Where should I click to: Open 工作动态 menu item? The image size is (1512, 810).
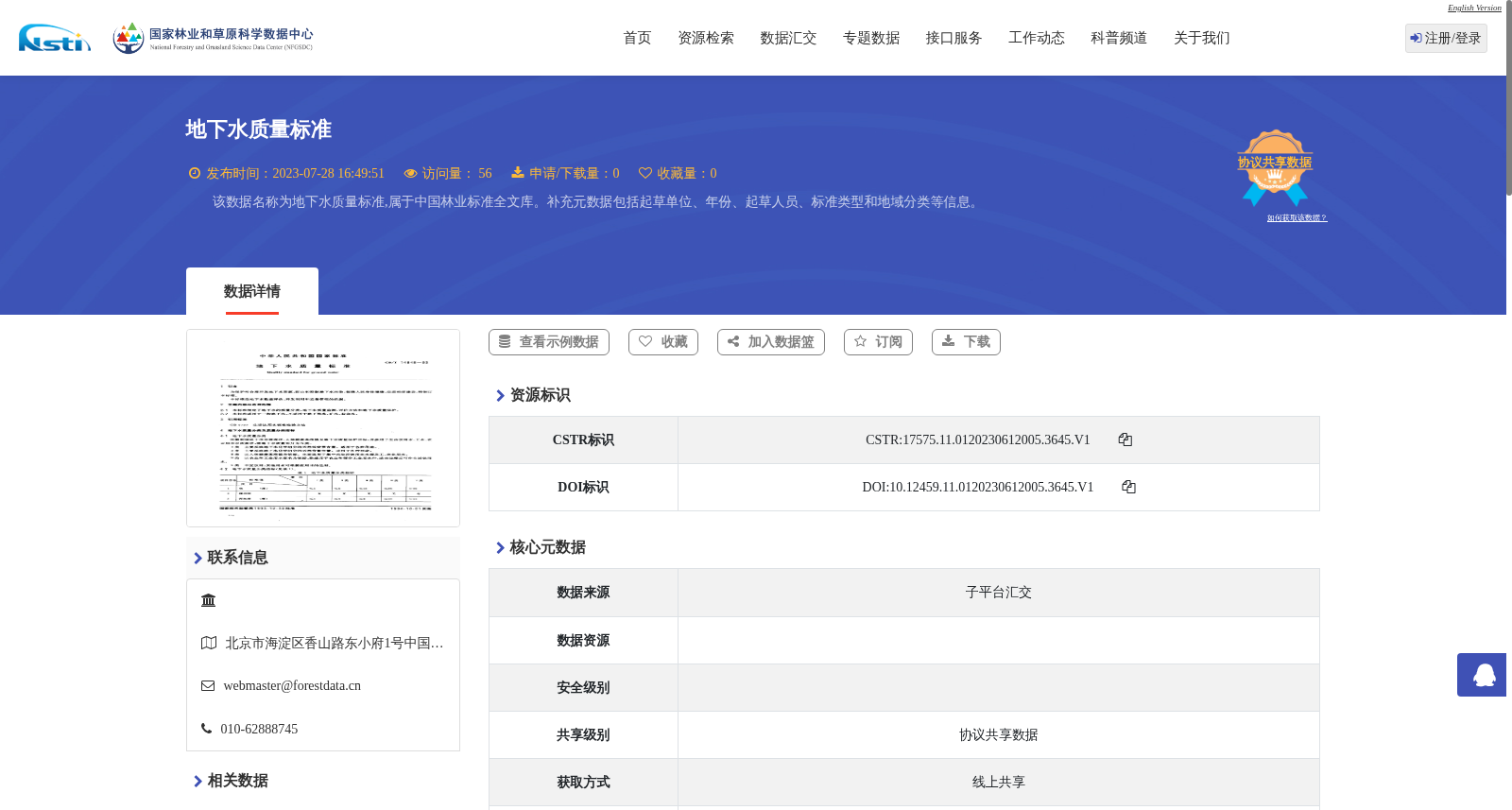[x=1037, y=38]
